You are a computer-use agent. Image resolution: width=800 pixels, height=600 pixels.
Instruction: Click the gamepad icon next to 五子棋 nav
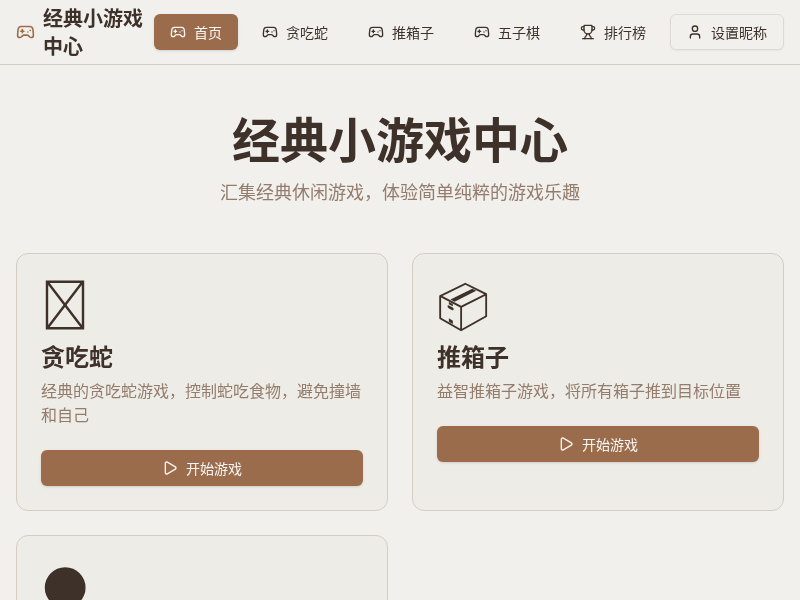pos(482,32)
